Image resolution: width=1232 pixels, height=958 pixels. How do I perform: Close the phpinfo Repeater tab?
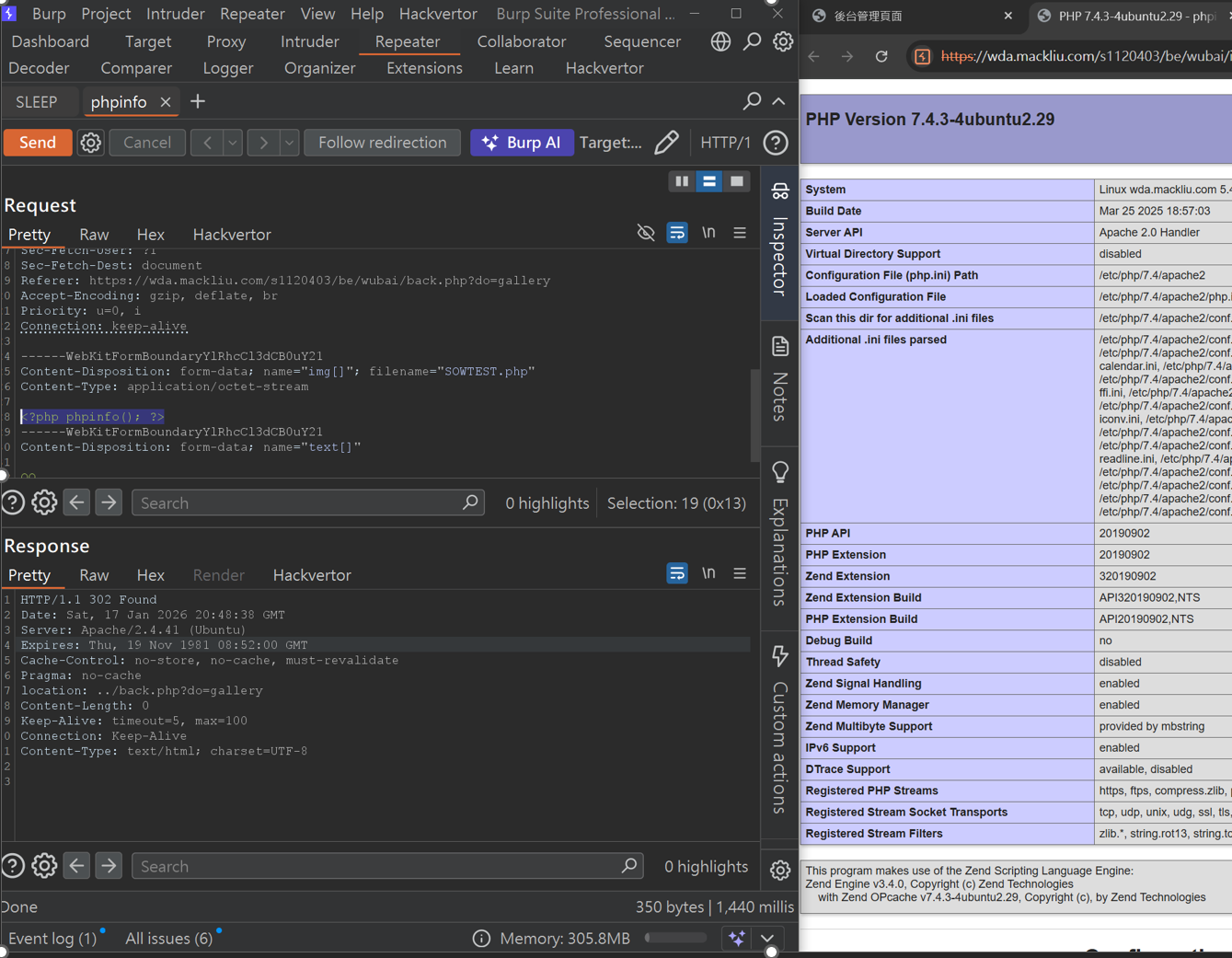pyautogui.click(x=166, y=102)
